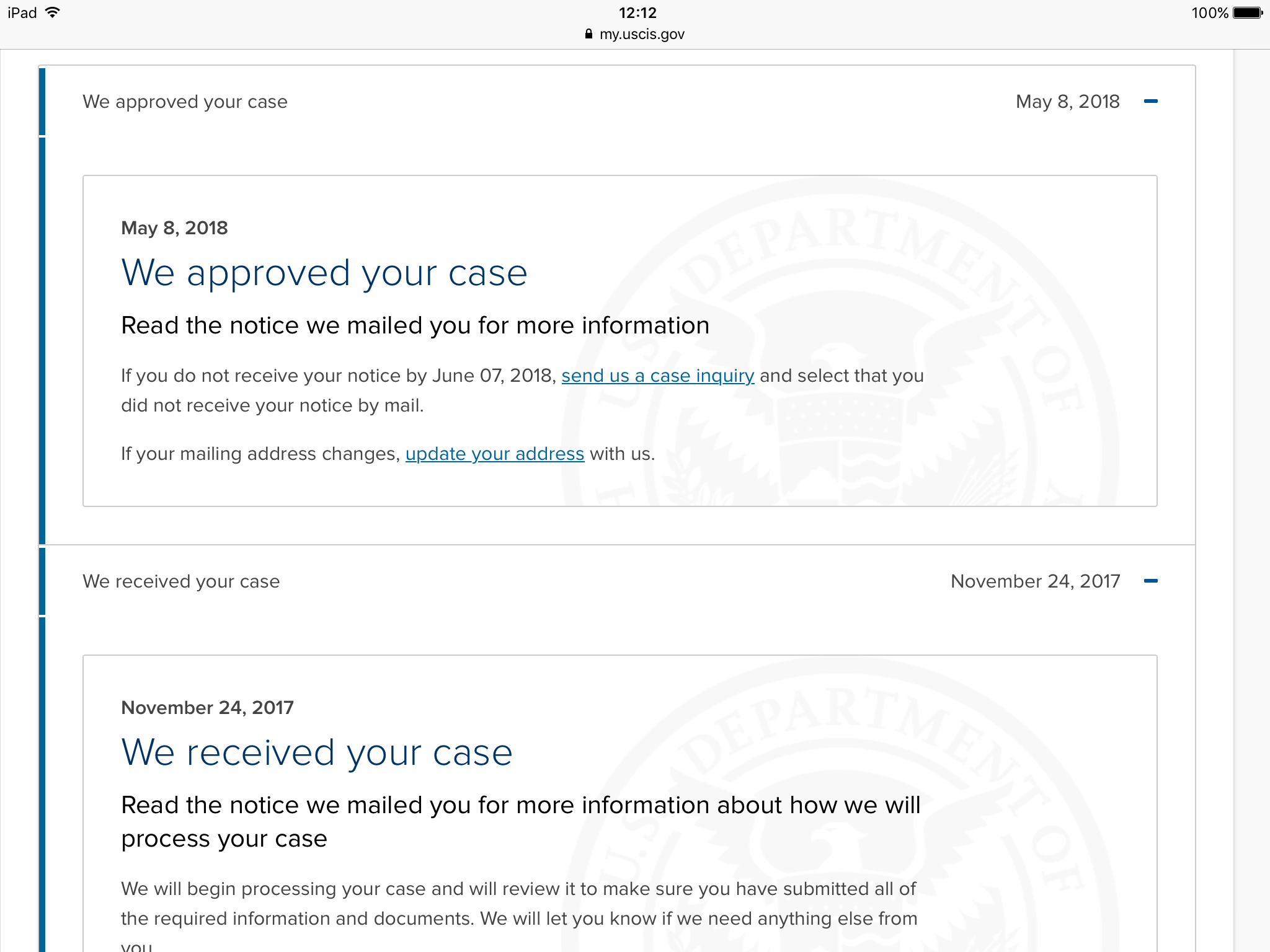1270x952 pixels.
Task: Tap the 12:12 clock in status bar
Action: coord(637,12)
